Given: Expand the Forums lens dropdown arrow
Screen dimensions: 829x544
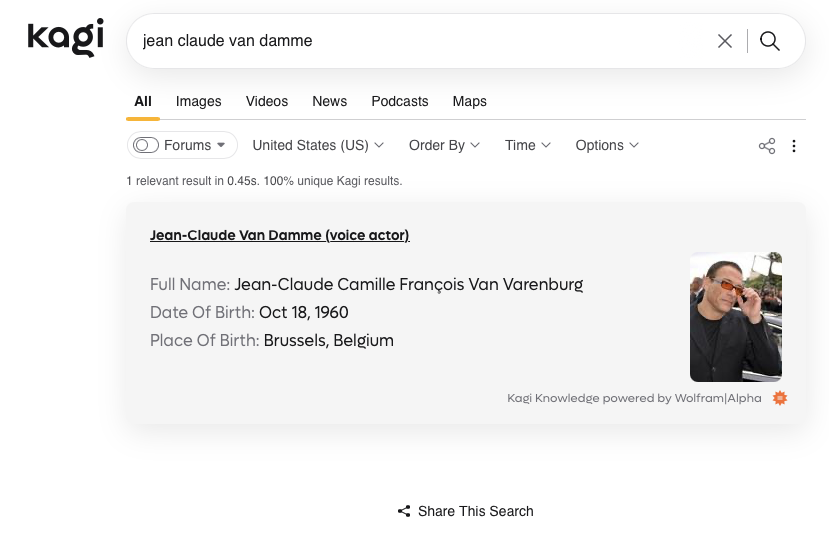Looking at the screenshot, I should click(221, 145).
